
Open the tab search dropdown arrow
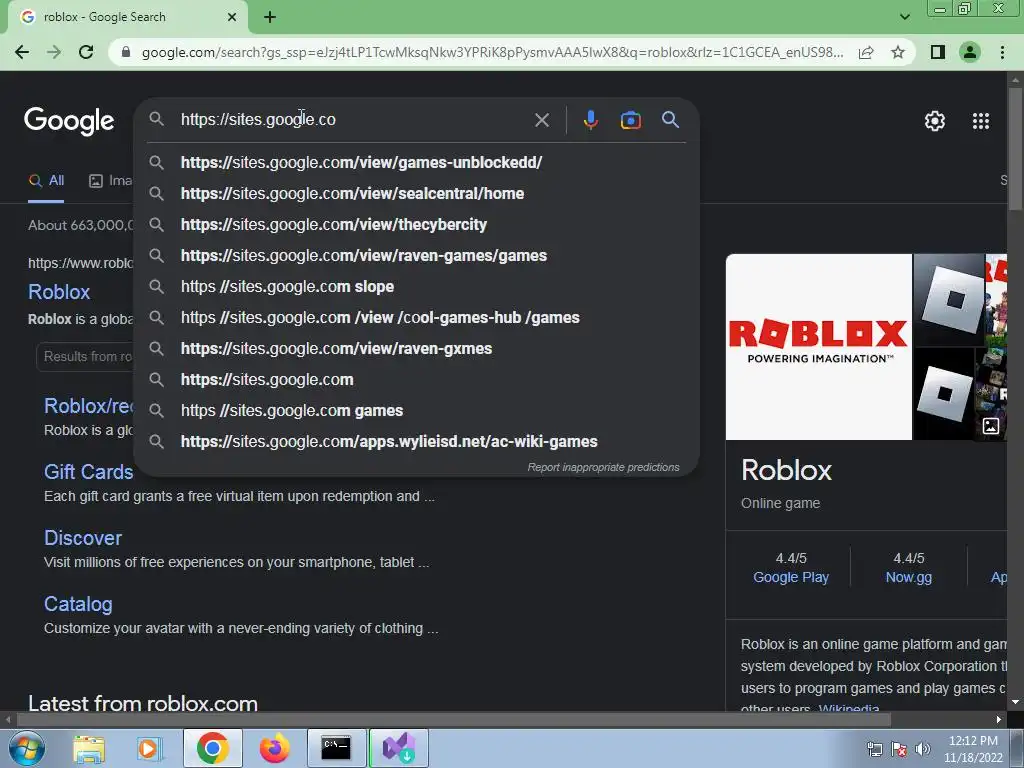pos(904,17)
